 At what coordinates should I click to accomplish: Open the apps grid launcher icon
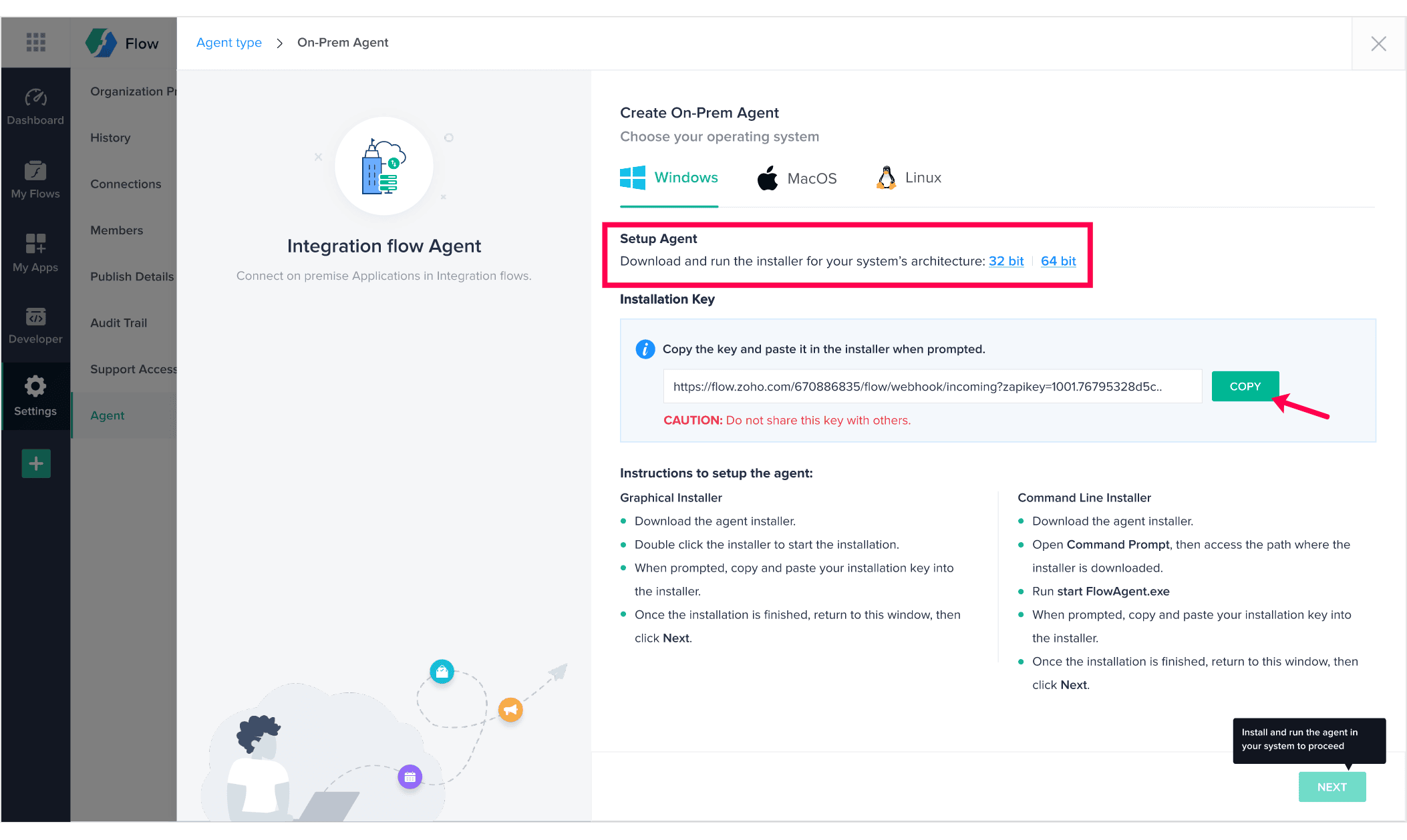click(x=35, y=42)
